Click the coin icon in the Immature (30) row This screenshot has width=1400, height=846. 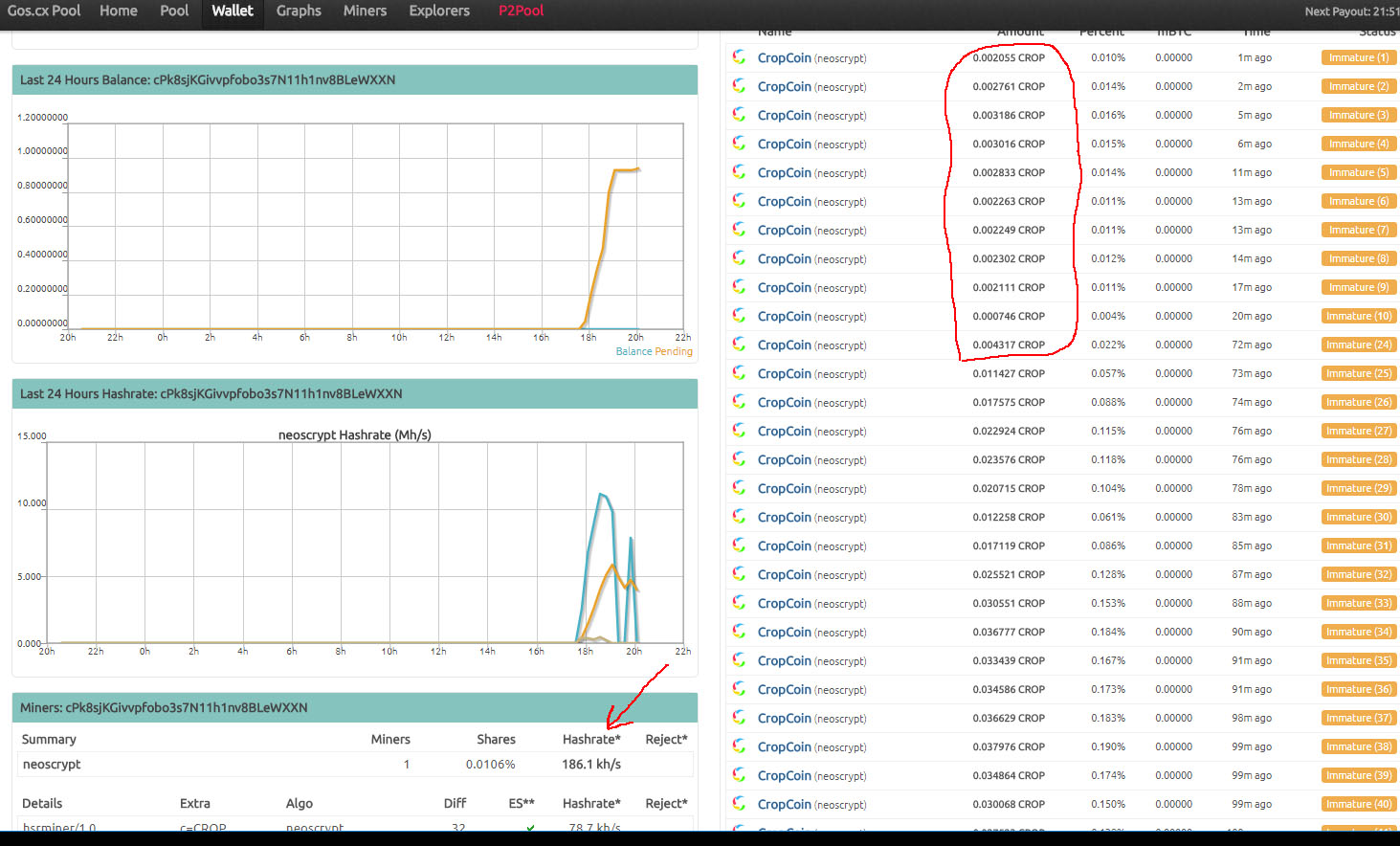[739, 517]
